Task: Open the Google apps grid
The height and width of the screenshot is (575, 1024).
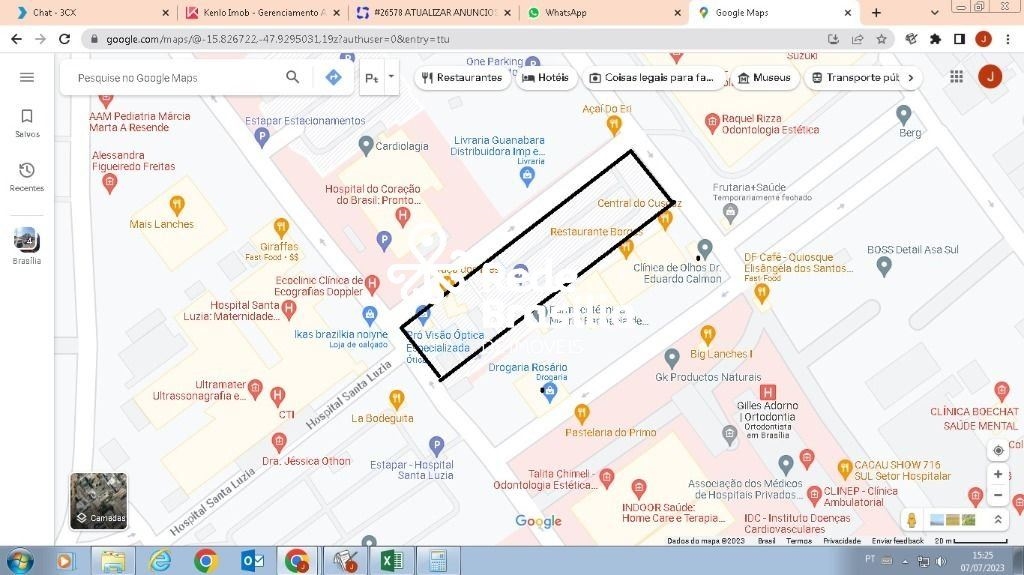Action: tap(957, 77)
